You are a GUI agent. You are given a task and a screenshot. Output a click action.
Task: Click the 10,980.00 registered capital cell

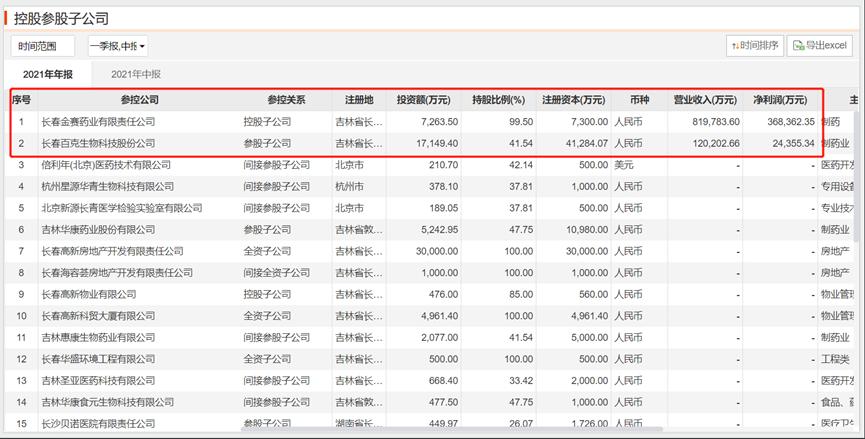point(587,229)
